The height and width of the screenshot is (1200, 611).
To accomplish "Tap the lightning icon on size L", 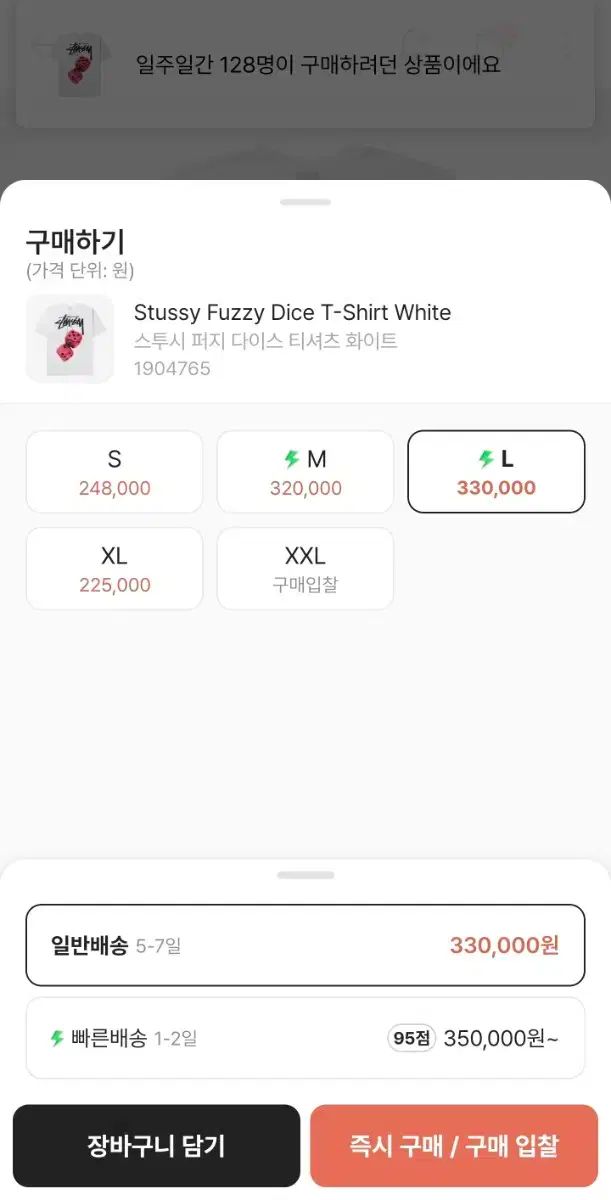I will (486, 459).
